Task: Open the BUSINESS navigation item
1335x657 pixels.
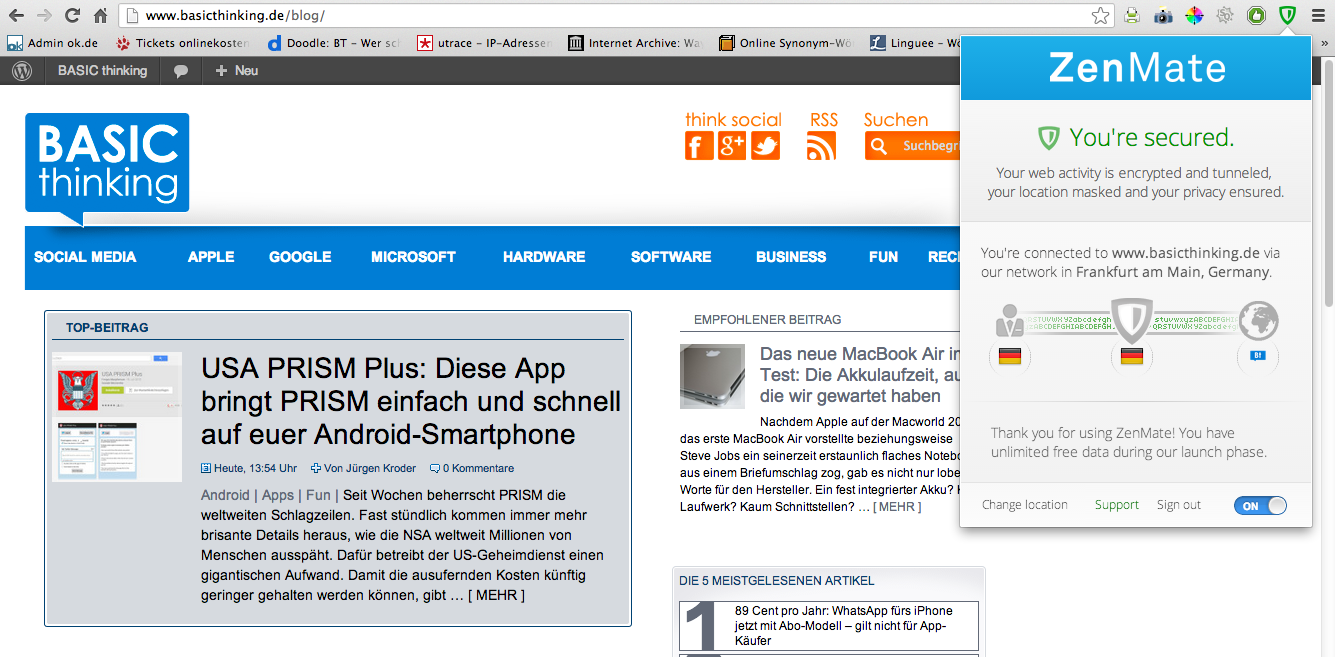Action: (791, 257)
